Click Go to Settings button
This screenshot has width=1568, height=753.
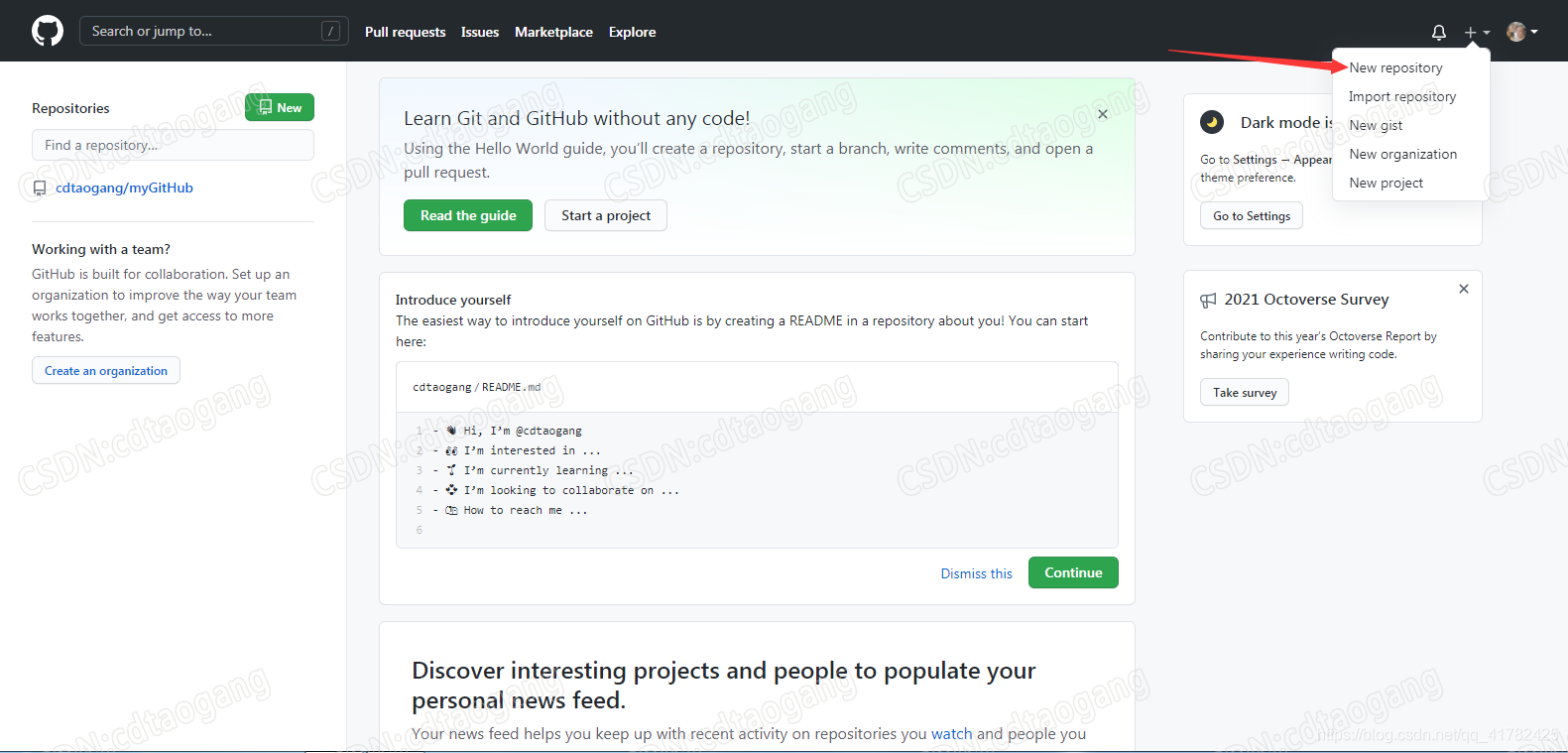[1252, 215]
